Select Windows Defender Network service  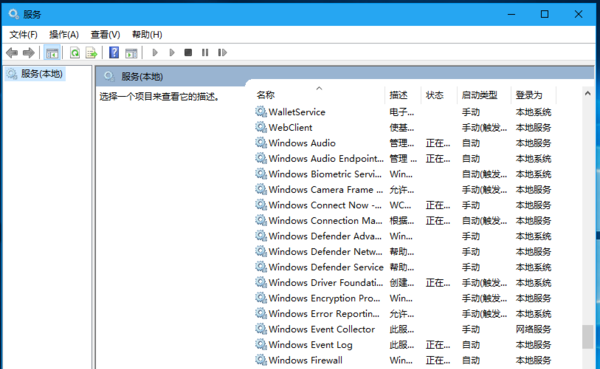[325, 251]
